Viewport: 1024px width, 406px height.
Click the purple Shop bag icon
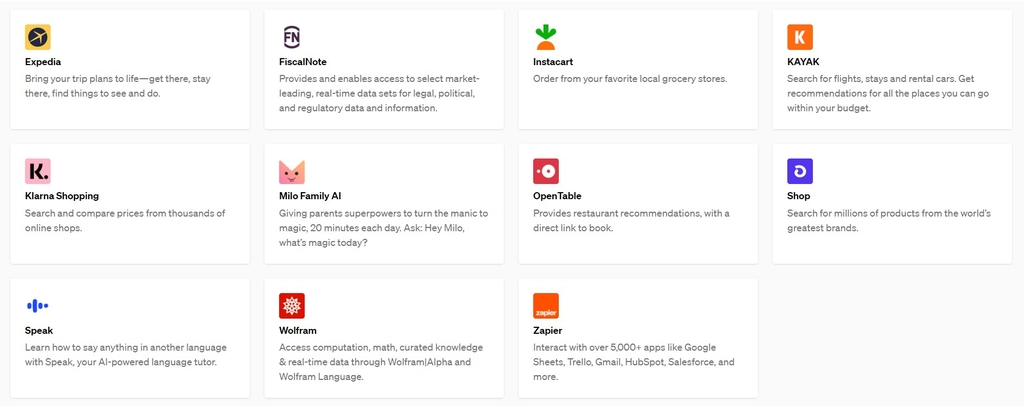coord(800,171)
